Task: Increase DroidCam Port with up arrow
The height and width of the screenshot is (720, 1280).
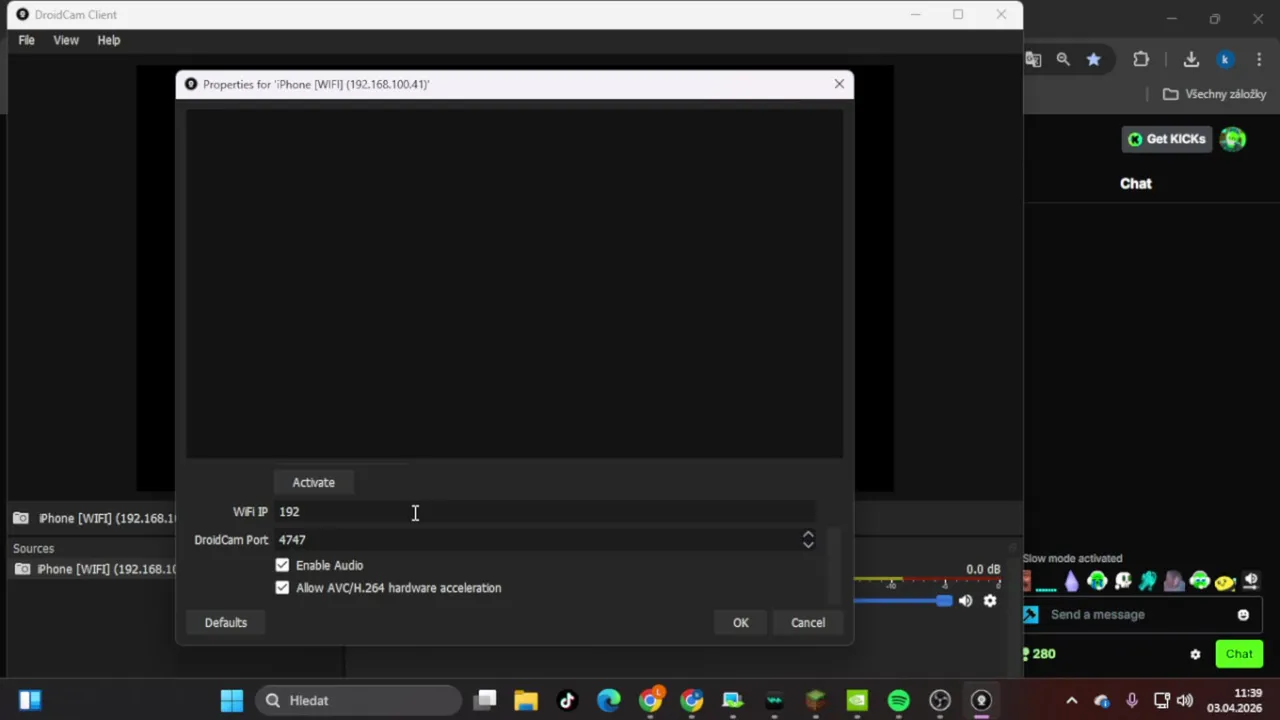Action: tap(808, 534)
